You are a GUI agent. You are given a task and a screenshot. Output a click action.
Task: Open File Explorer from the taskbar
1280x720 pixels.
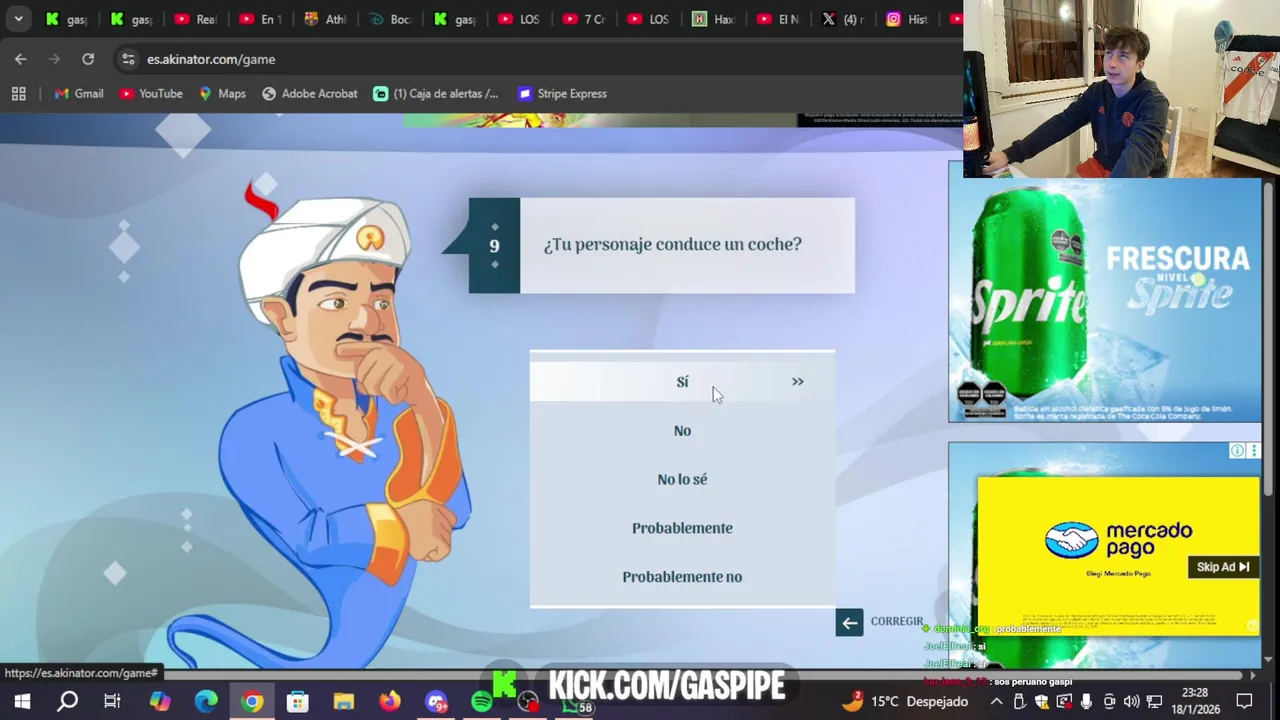(x=344, y=701)
